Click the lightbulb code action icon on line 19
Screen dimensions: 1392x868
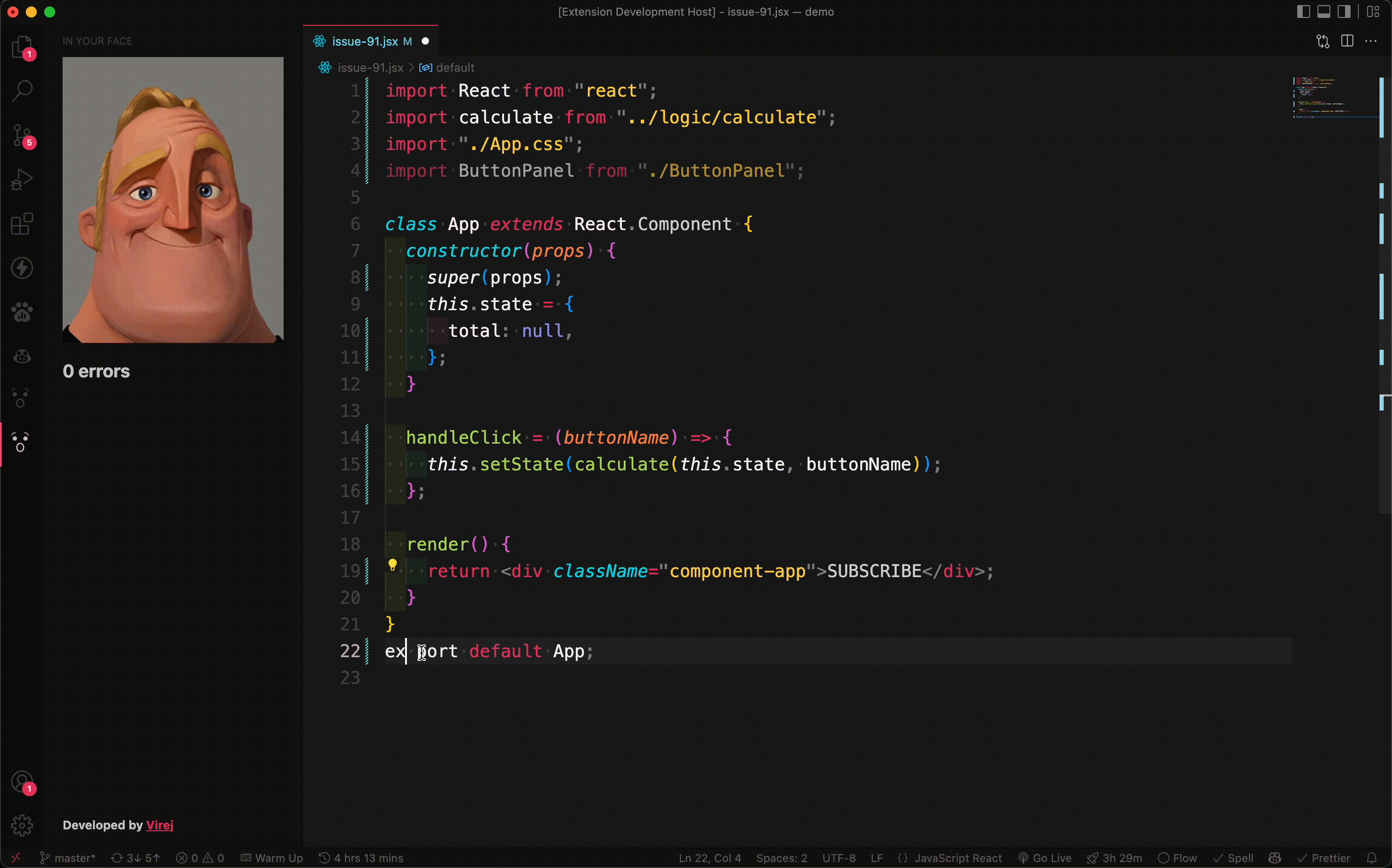click(393, 565)
